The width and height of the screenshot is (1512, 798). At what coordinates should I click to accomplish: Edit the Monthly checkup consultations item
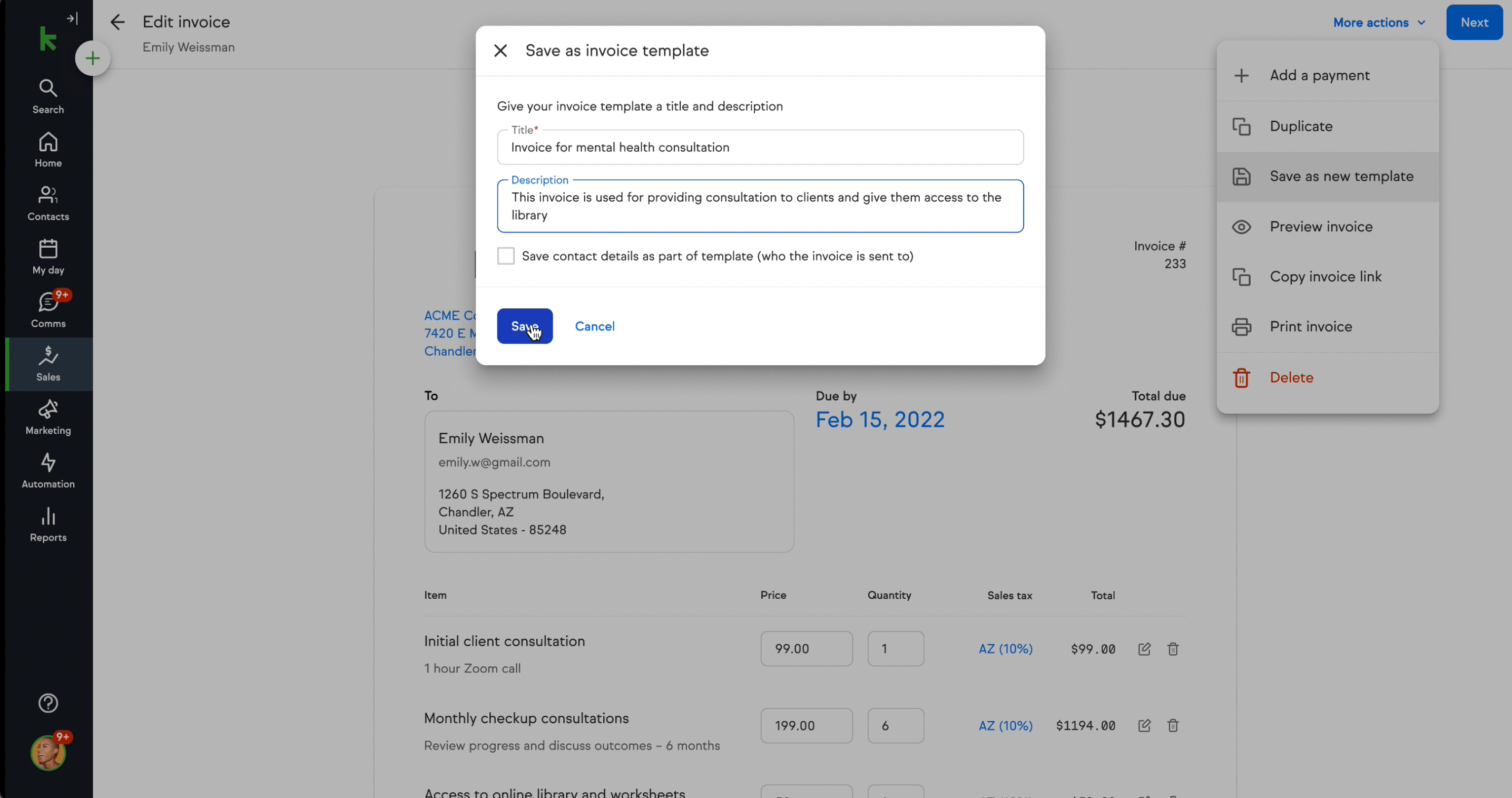coord(1144,726)
